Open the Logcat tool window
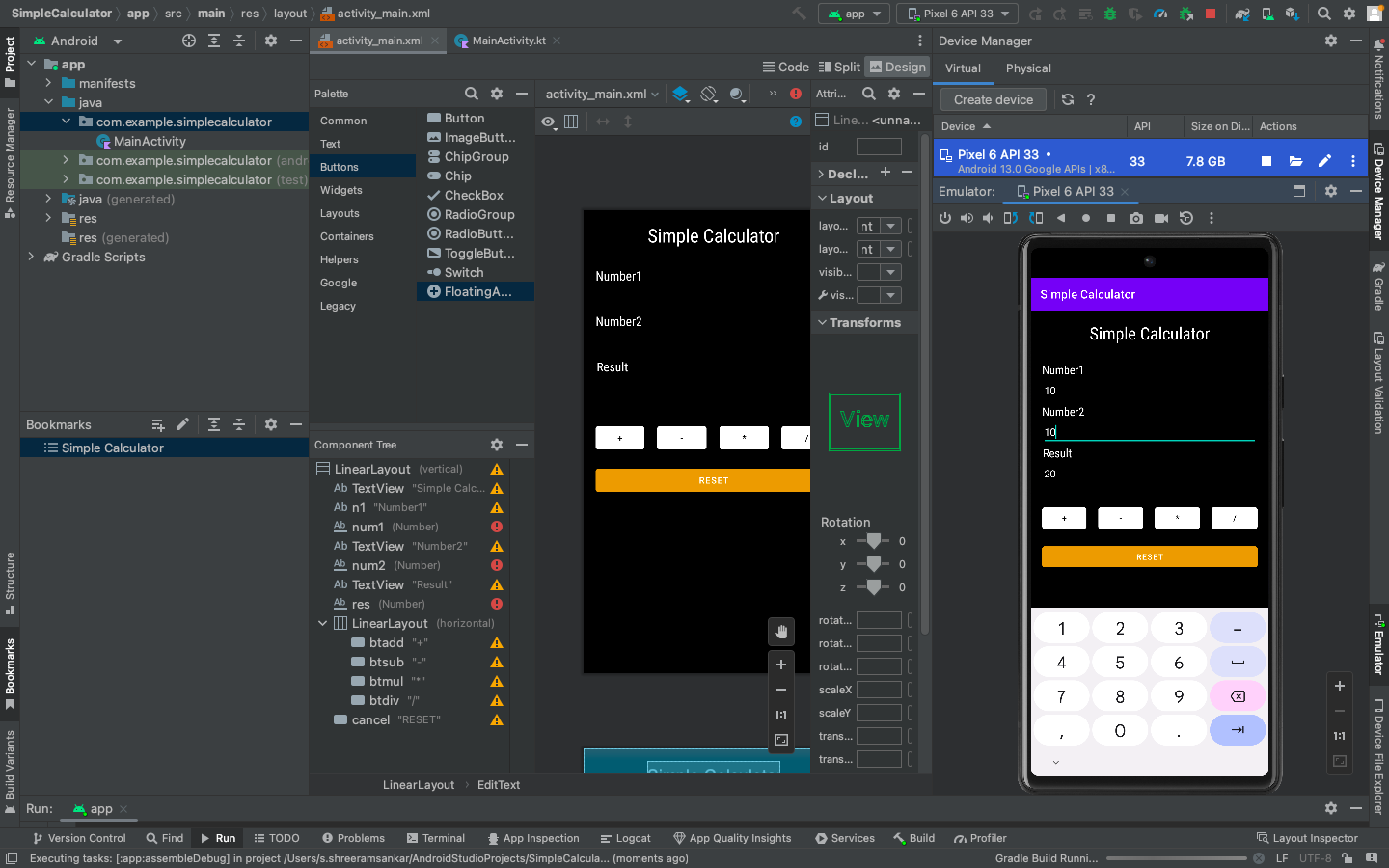Viewport: 1389px width, 868px height. [625, 838]
